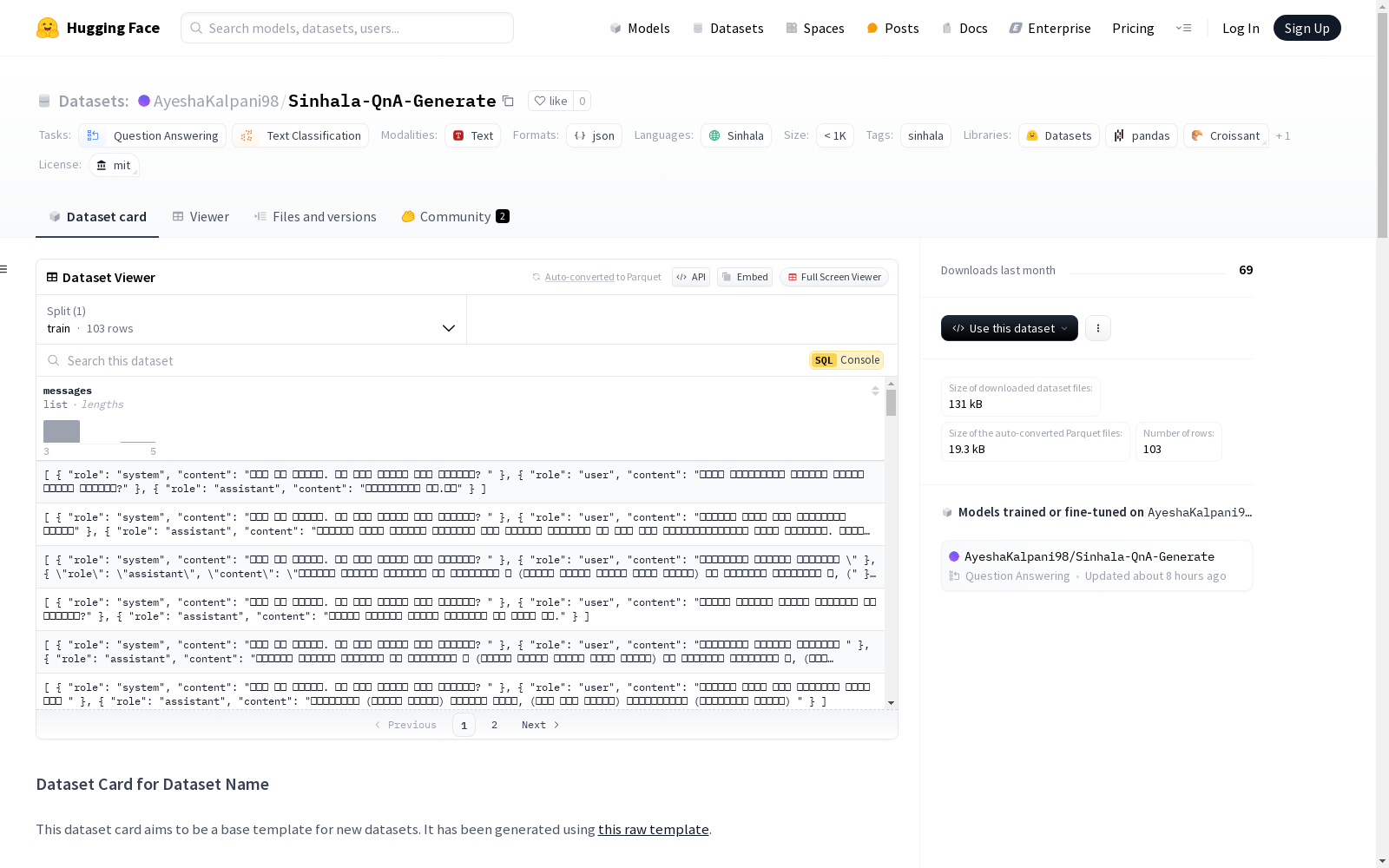Viewport: 1389px width, 868px height.
Task: Click the Datasets library tag
Action: pos(1059,135)
